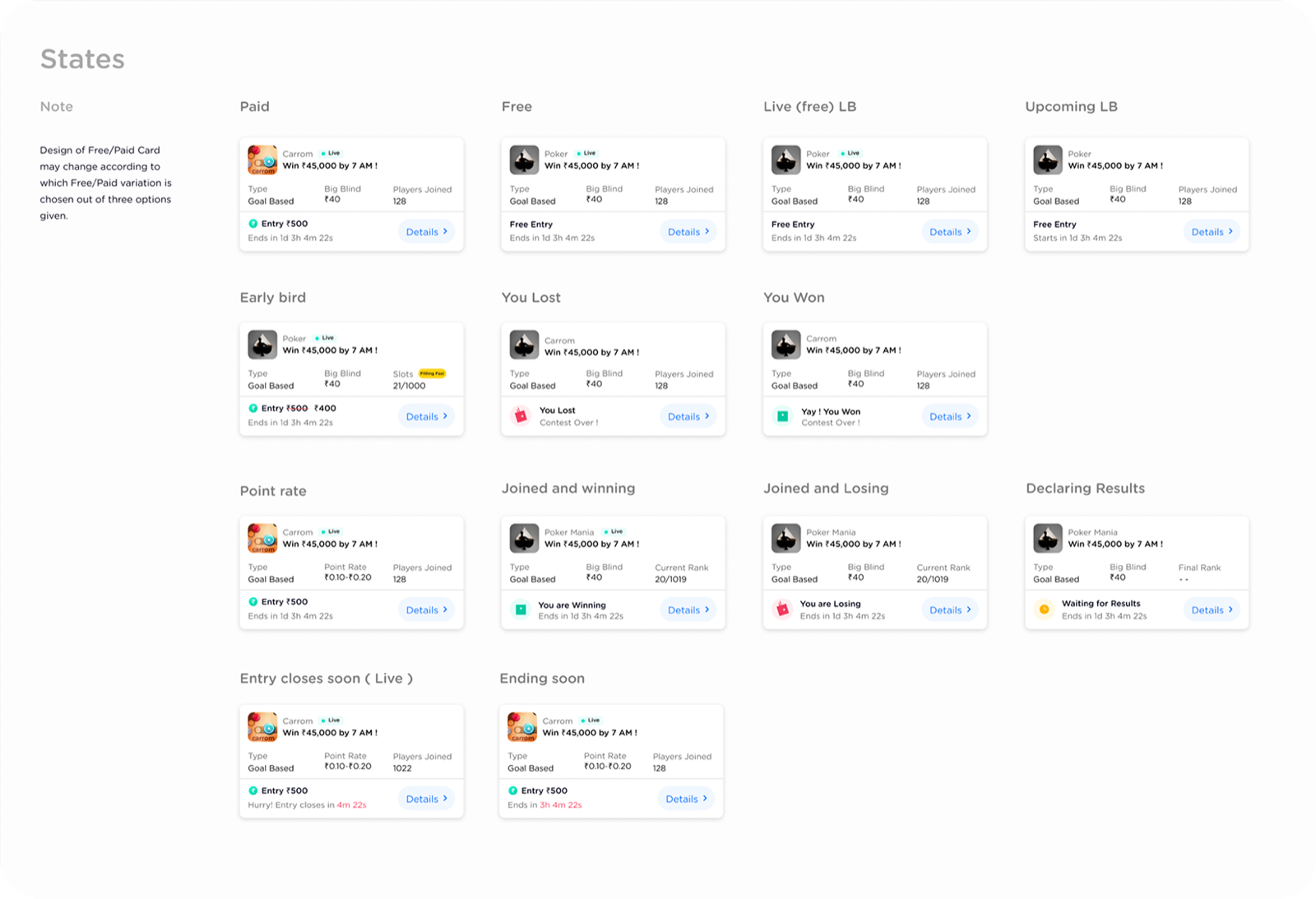Open Details on the Entry closes soon card
Viewport: 1316px width, 899px height.
pos(426,799)
